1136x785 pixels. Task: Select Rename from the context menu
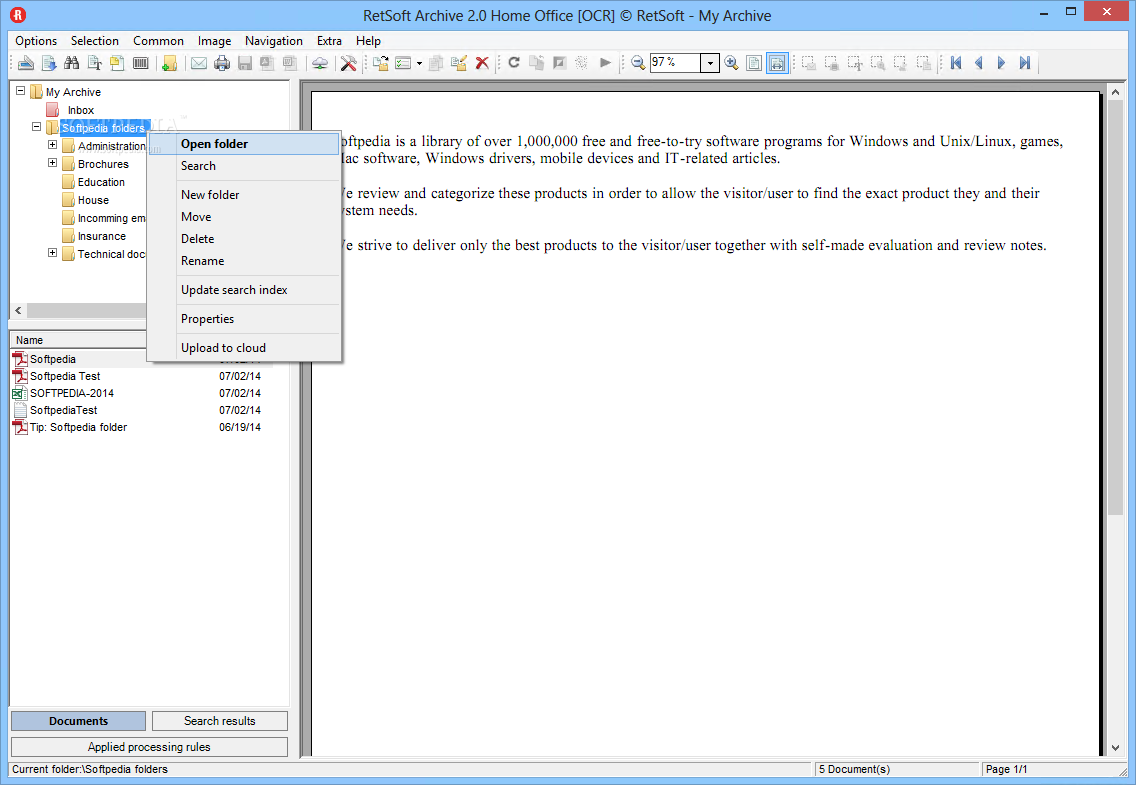pos(244,261)
